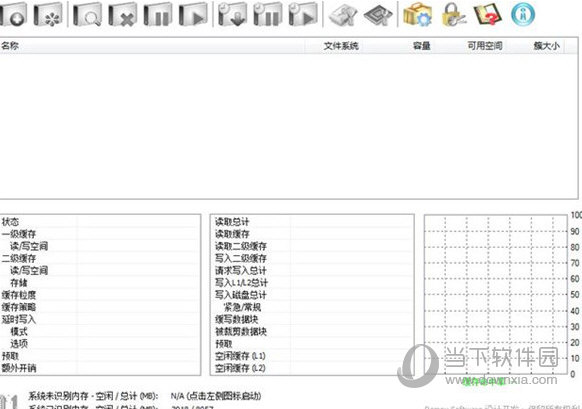Select the 状态 row

coord(99,222)
